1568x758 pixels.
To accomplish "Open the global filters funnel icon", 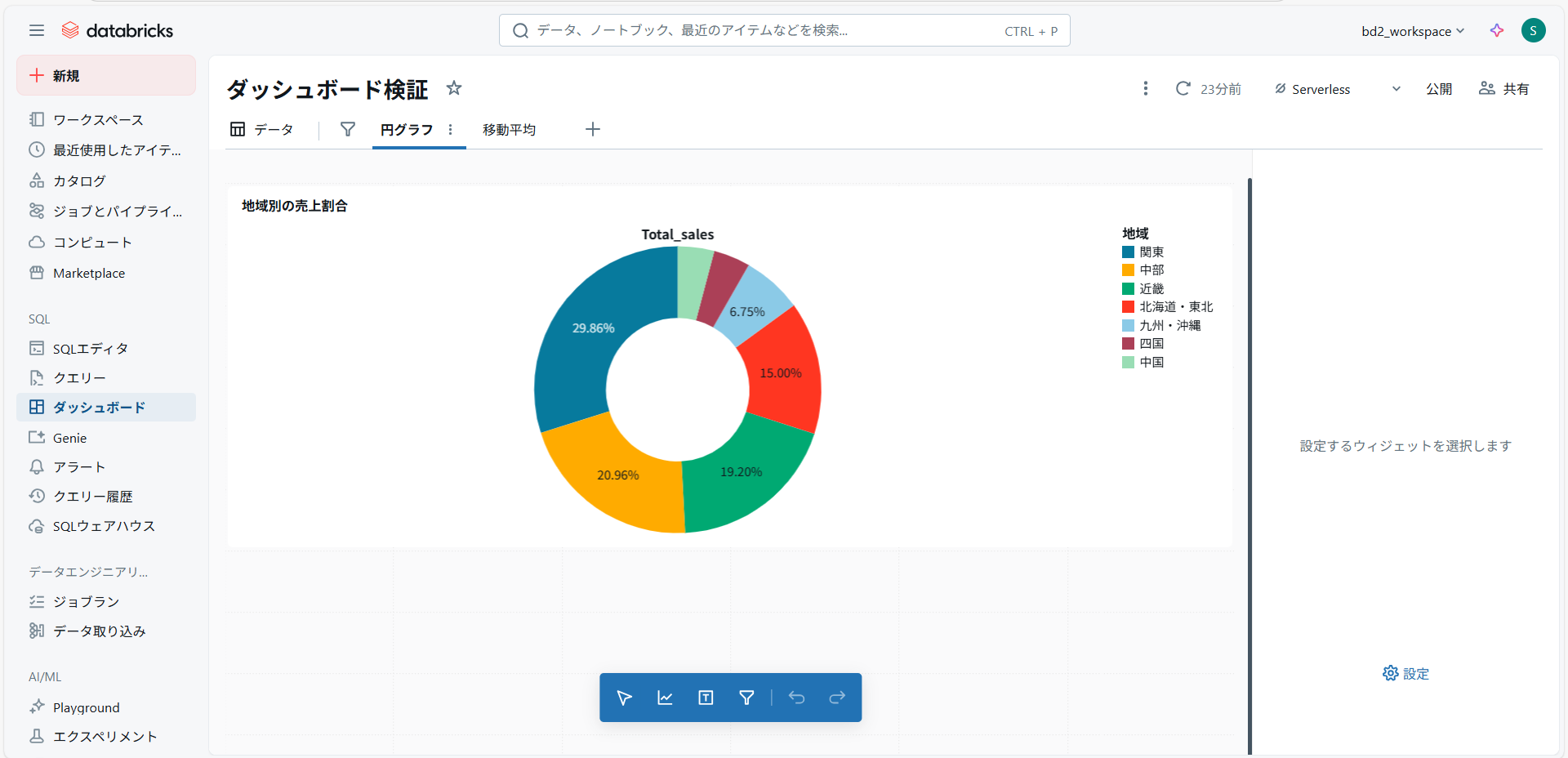I will [x=347, y=130].
